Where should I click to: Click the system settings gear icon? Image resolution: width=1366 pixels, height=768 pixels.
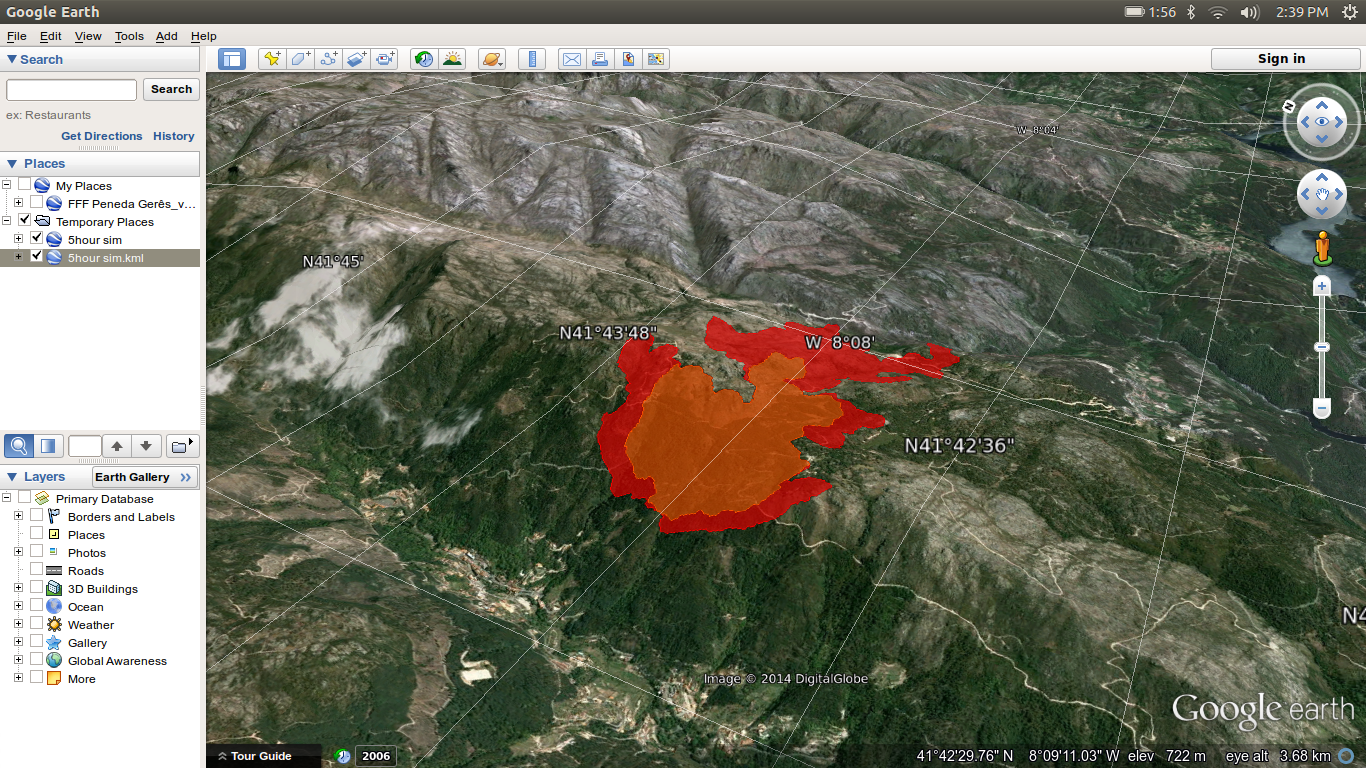pyautogui.click(x=1349, y=12)
